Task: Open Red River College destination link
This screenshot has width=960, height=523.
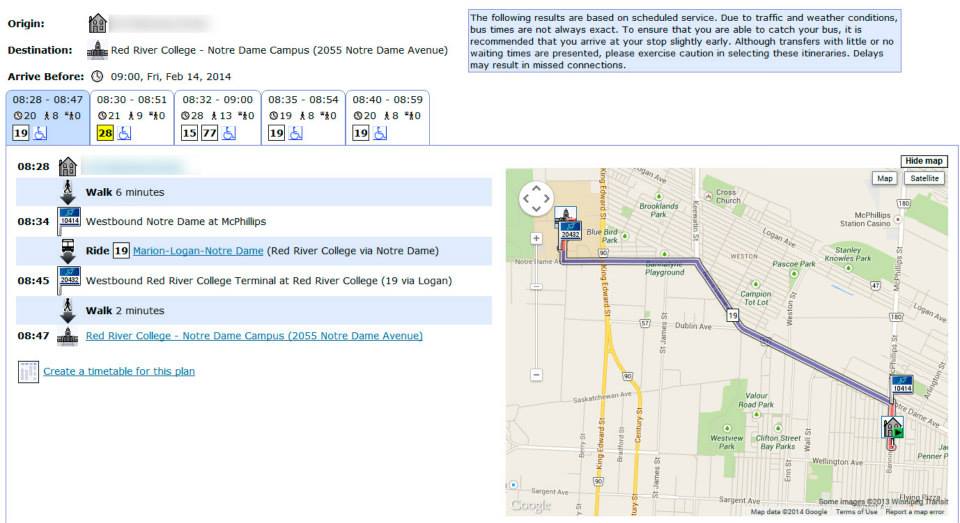Action: point(254,336)
